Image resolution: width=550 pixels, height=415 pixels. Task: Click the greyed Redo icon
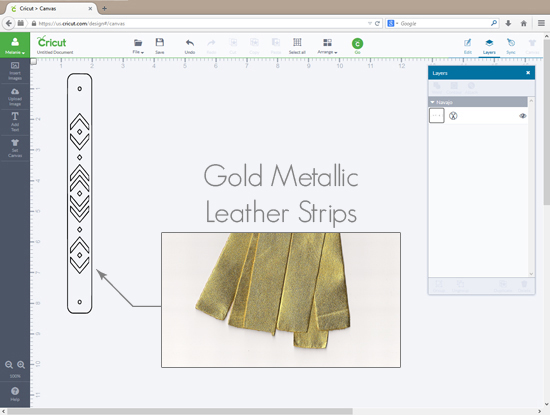click(211, 46)
